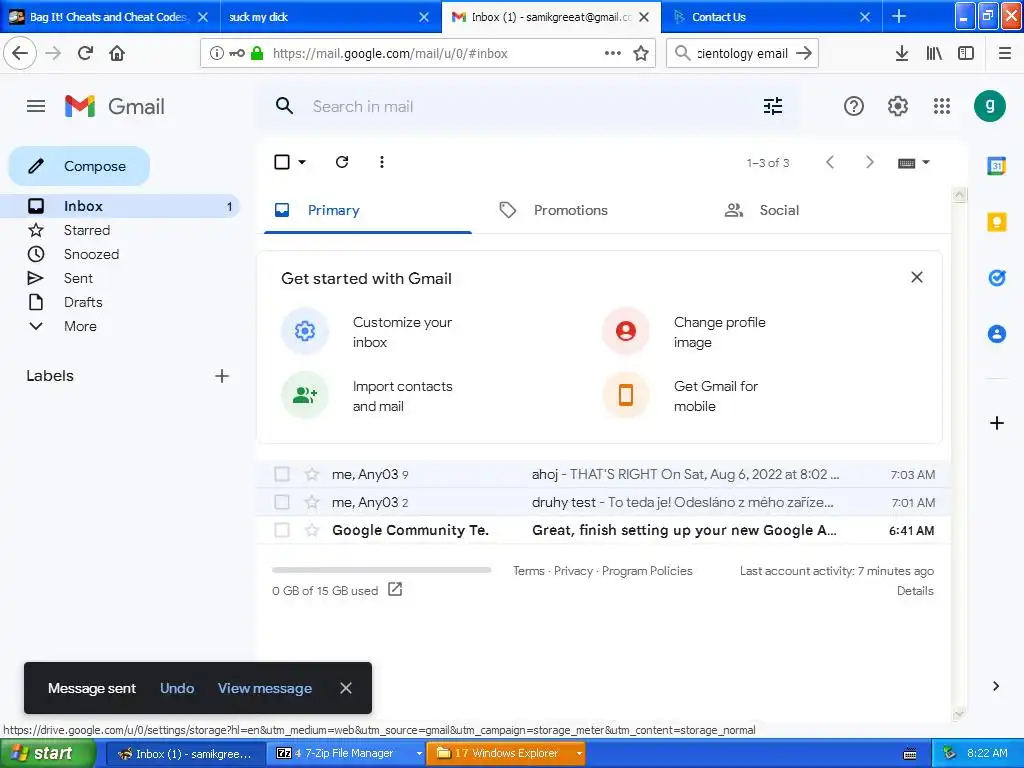This screenshot has height=768, width=1024.
Task: Go to Firefox home page
Action: 117,53
